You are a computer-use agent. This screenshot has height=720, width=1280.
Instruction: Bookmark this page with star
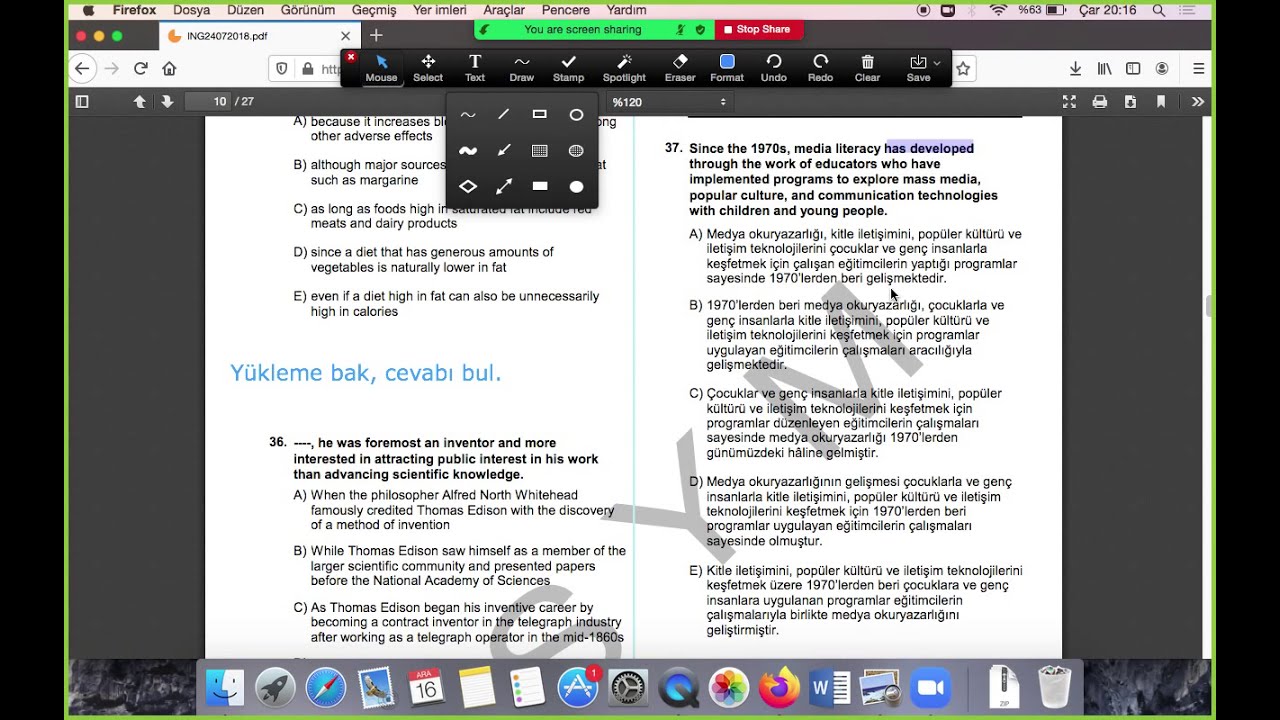(x=963, y=69)
